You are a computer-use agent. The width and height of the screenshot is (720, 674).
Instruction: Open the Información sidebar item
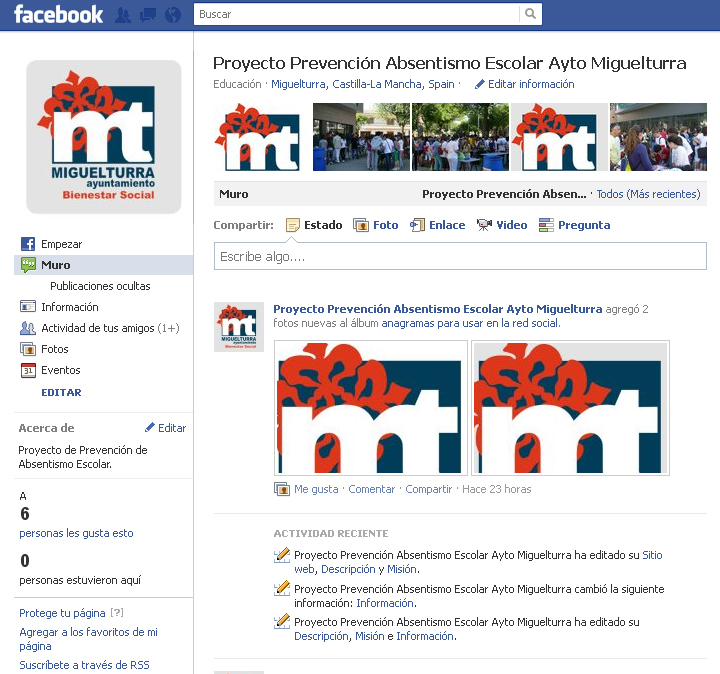pos(70,307)
